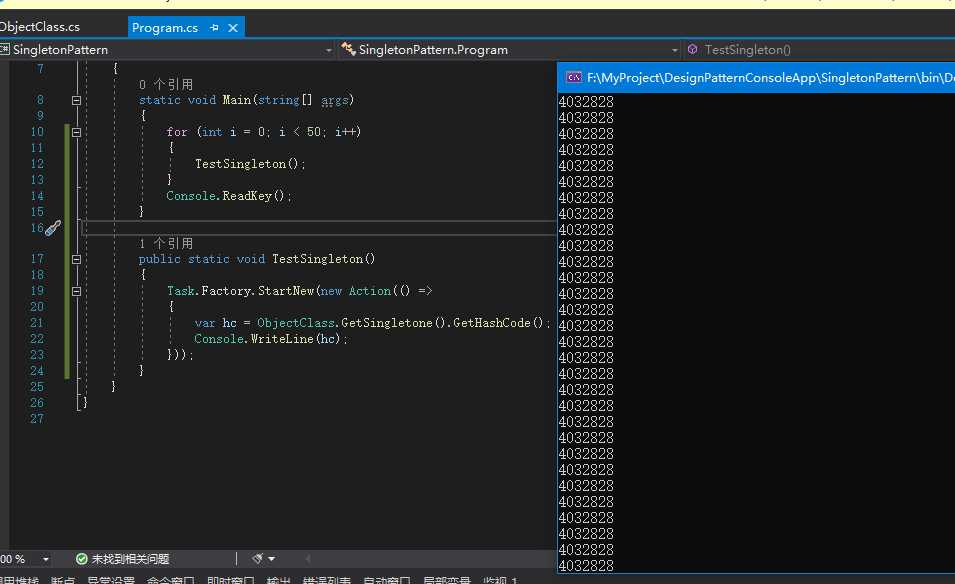The width and height of the screenshot is (955, 584).
Task: Collapse the Main method at line 8
Action: coord(76,100)
